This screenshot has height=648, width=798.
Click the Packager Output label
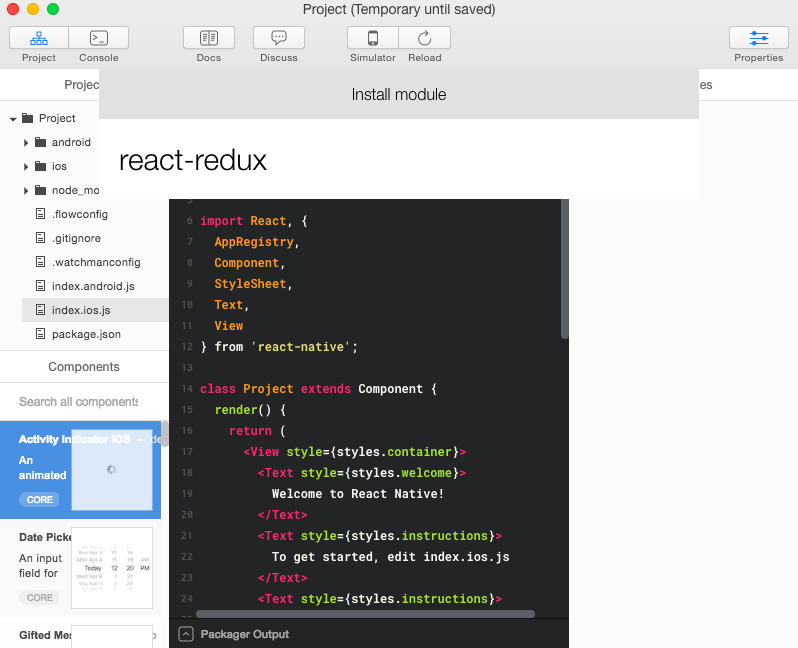pyautogui.click(x=245, y=634)
